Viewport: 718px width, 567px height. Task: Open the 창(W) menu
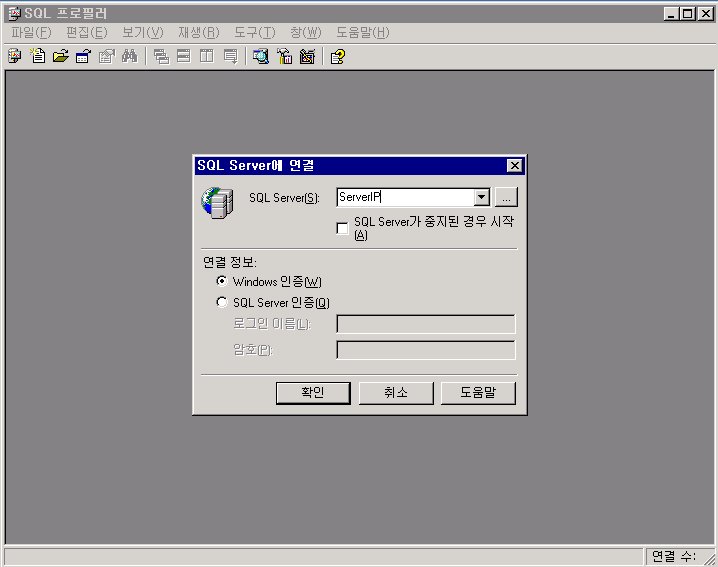[x=306, y=33]
